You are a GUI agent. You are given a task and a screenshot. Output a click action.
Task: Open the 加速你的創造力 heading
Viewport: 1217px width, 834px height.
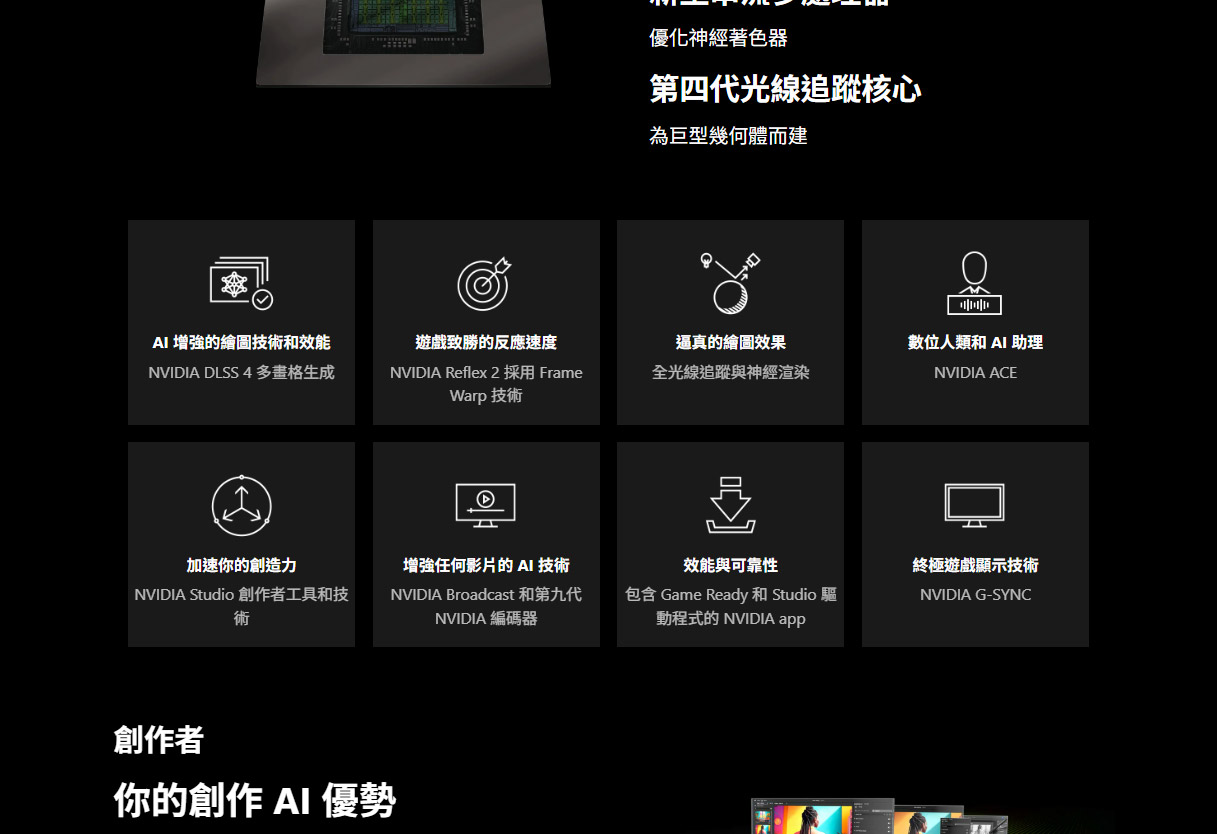pyautogui.click(x=241, y=565)
